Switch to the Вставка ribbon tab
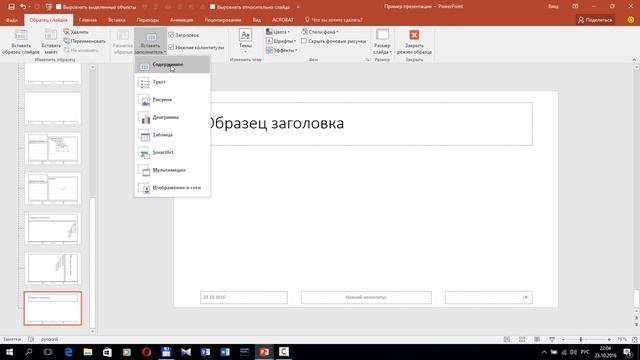Viewport: 640px width, 360px height. [x=117, y=20]
